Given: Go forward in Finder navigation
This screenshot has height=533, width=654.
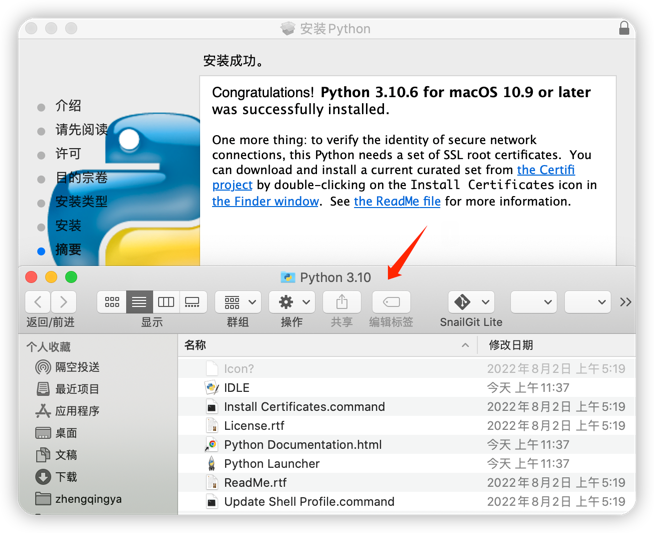Looking at the screenshot, I should pyautogui.click(x=63, y=302).
